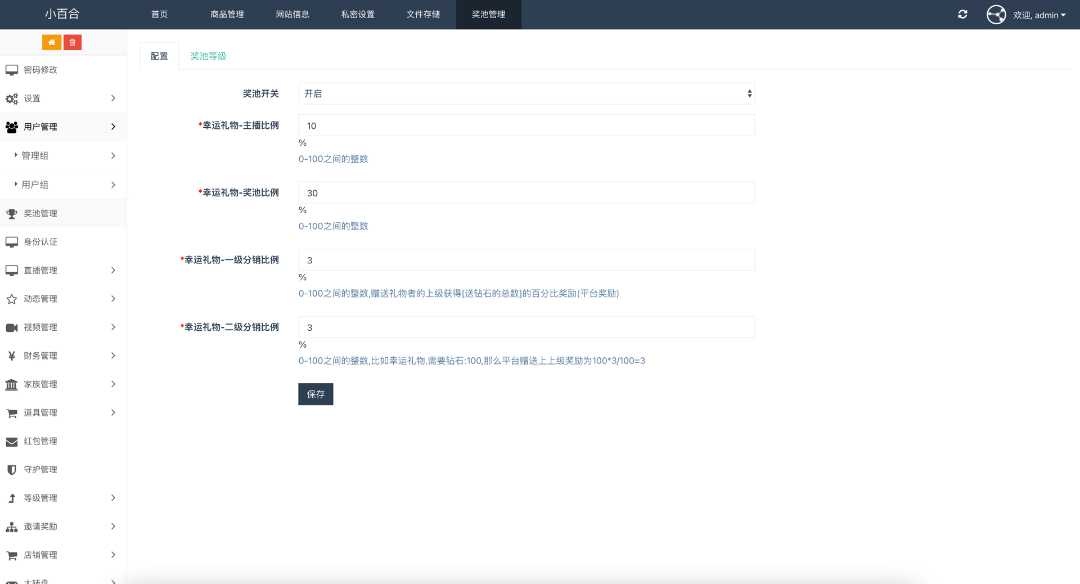Screen dimensions: 1080x584
Task: Click the yen icon beside 财务管理
Action: pos(12,355)
